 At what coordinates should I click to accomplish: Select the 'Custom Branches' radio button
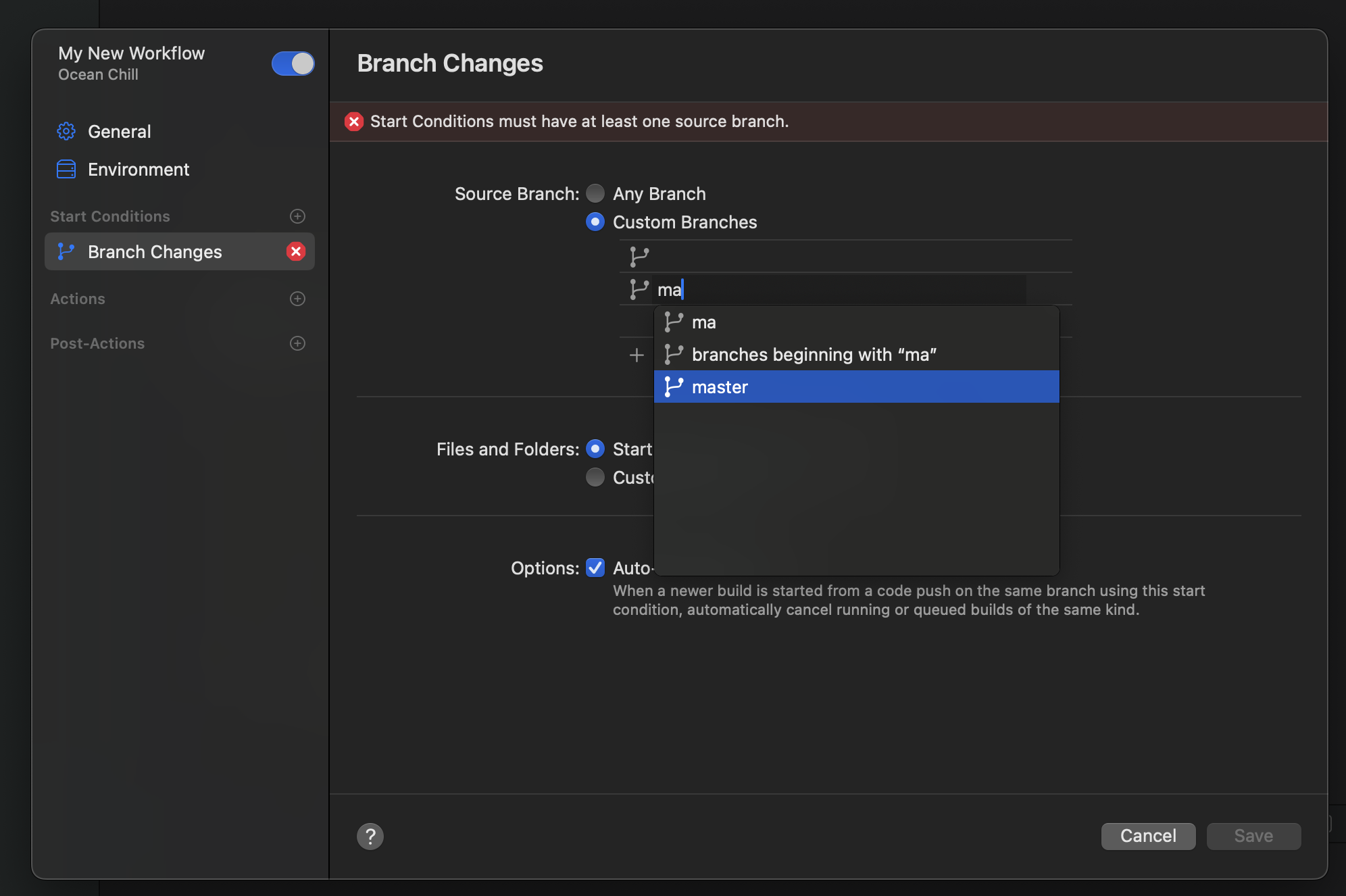(595, 221)
